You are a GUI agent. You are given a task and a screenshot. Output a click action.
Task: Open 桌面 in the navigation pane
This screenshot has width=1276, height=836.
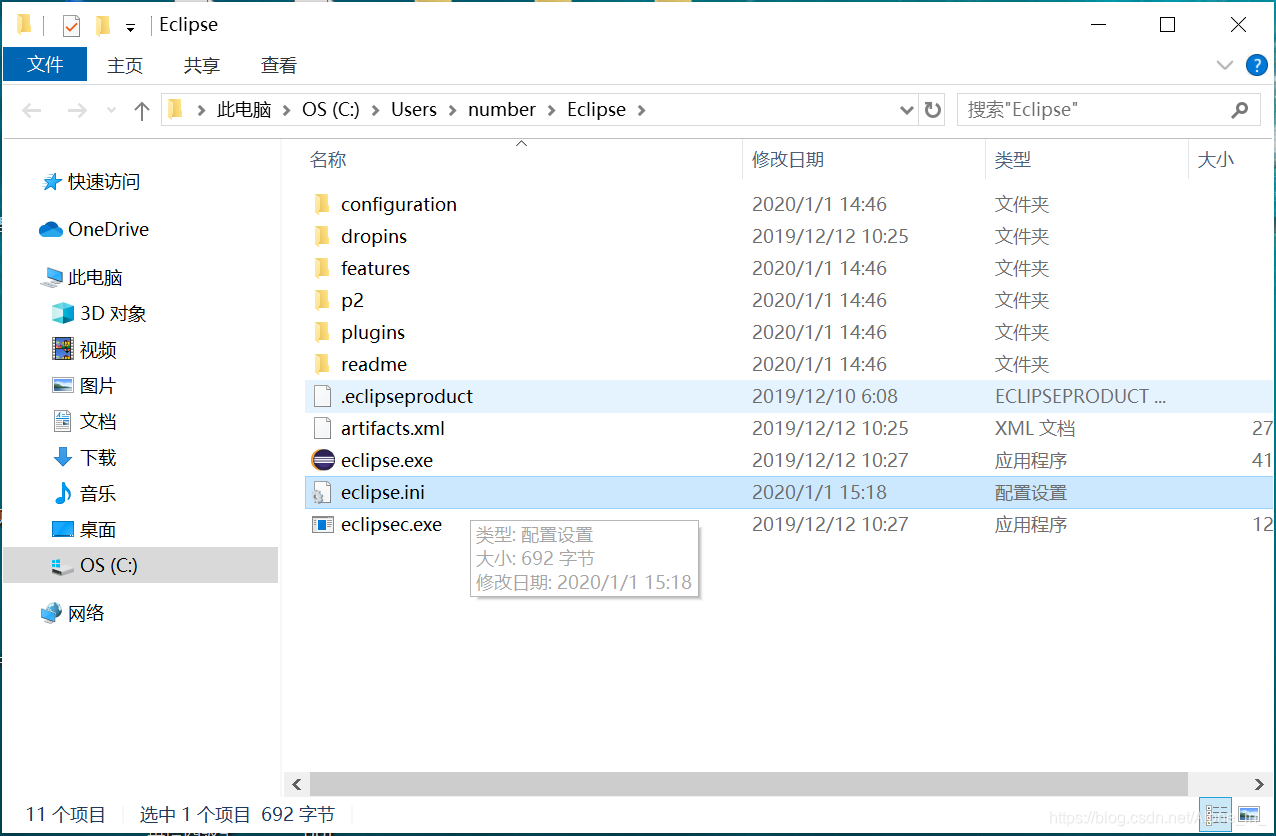(98, 530)
